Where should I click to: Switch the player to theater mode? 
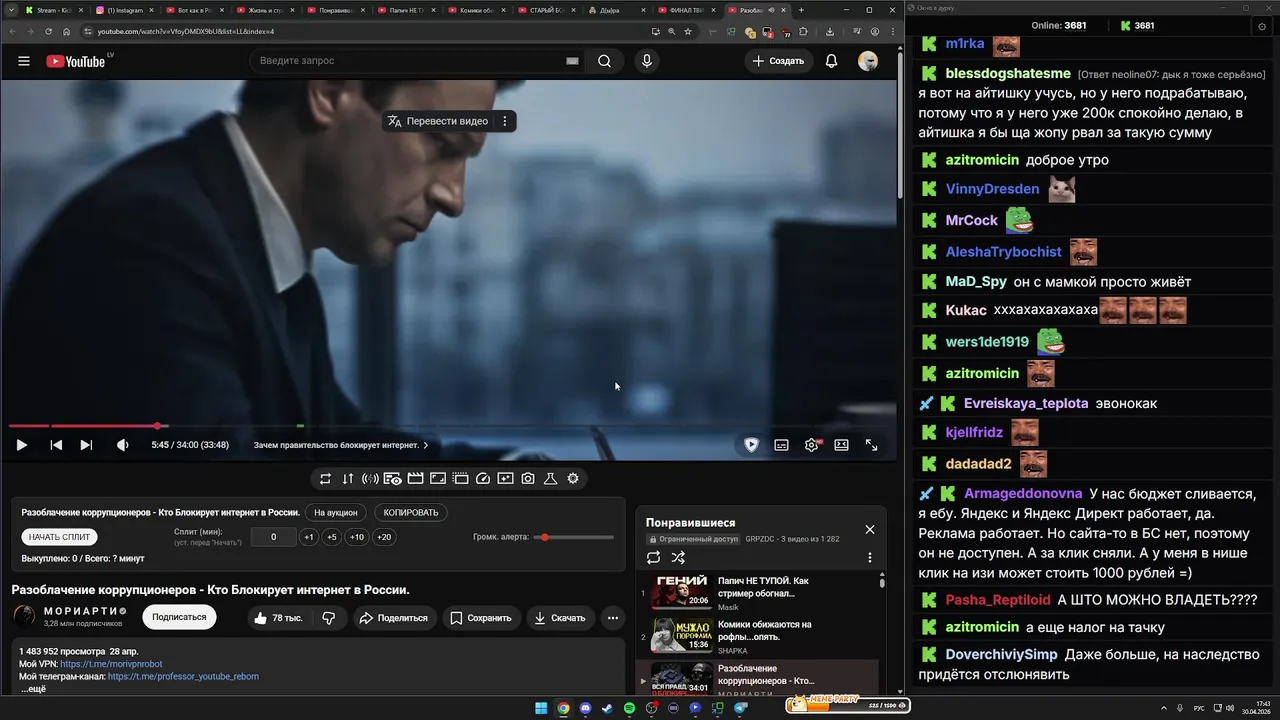[842, 445]
